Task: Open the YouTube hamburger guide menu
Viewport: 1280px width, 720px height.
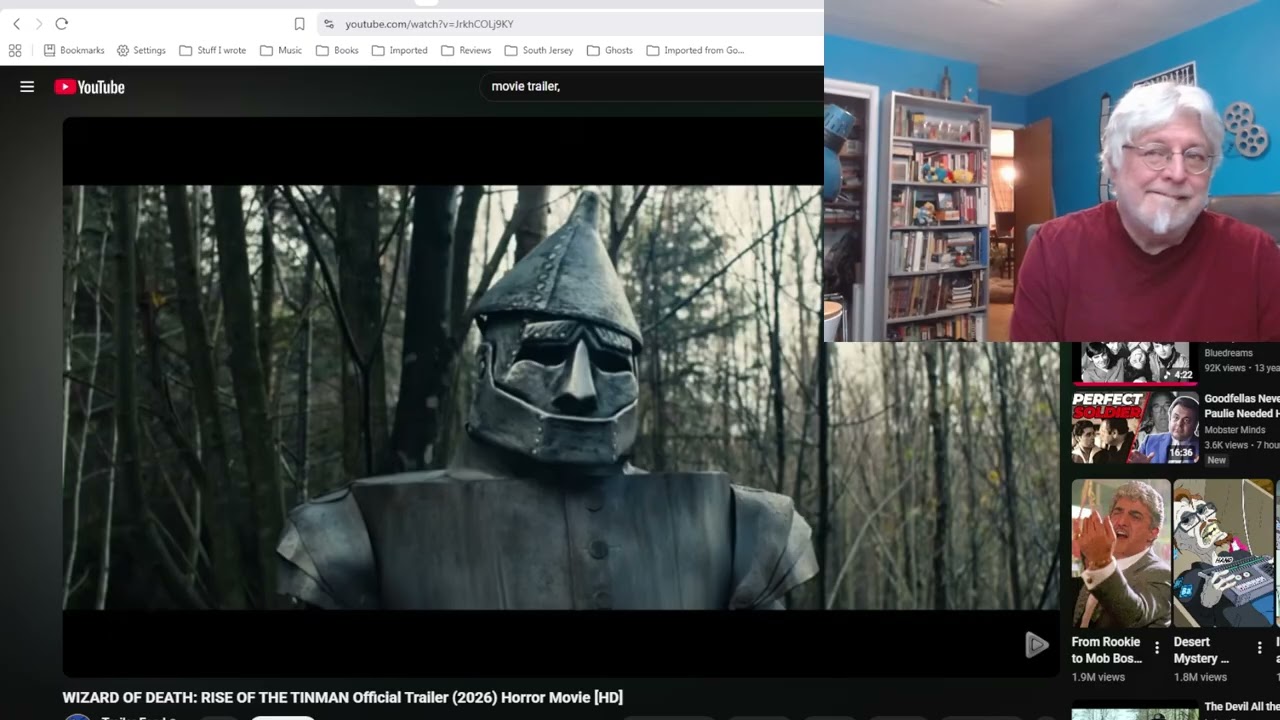Action: pyautogui.click(x=27, y=87)
